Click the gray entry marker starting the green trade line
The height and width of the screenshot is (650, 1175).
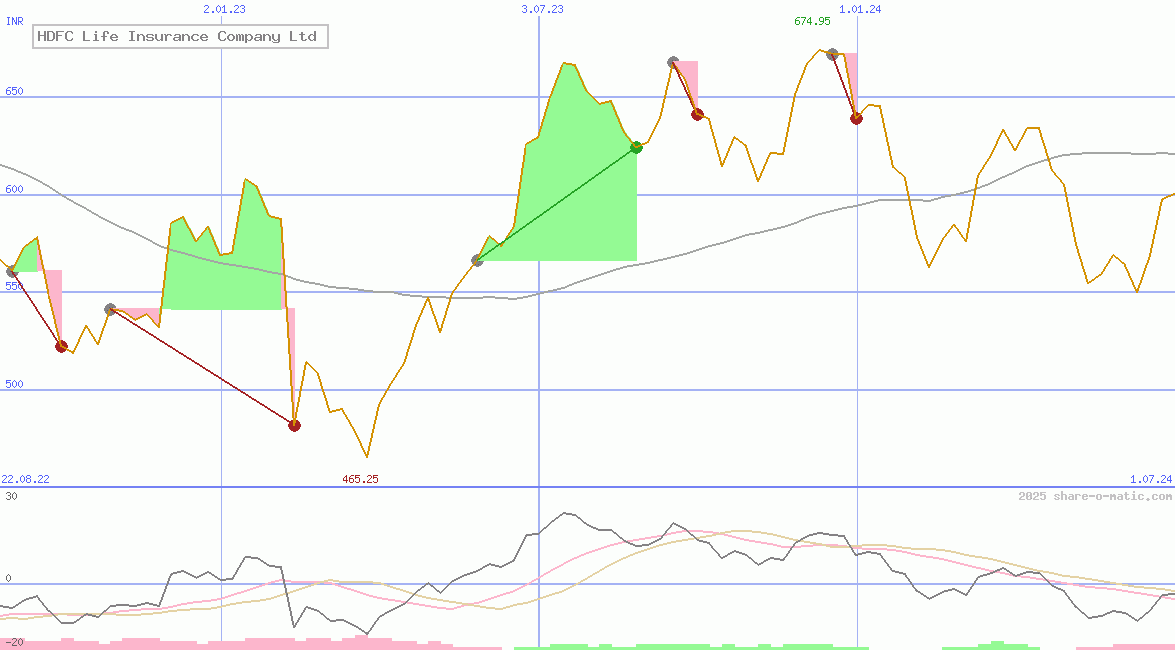[x=477, y=260]
